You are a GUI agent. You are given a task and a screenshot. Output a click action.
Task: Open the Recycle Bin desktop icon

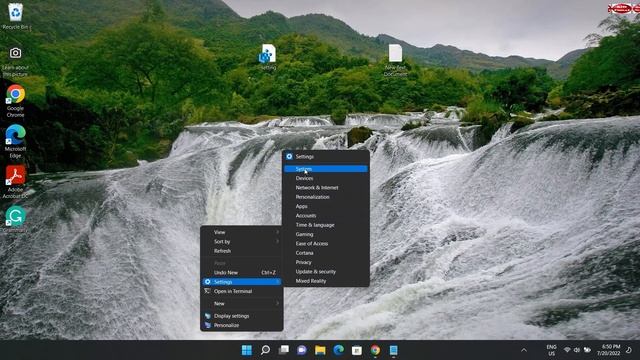click(15, 16)
